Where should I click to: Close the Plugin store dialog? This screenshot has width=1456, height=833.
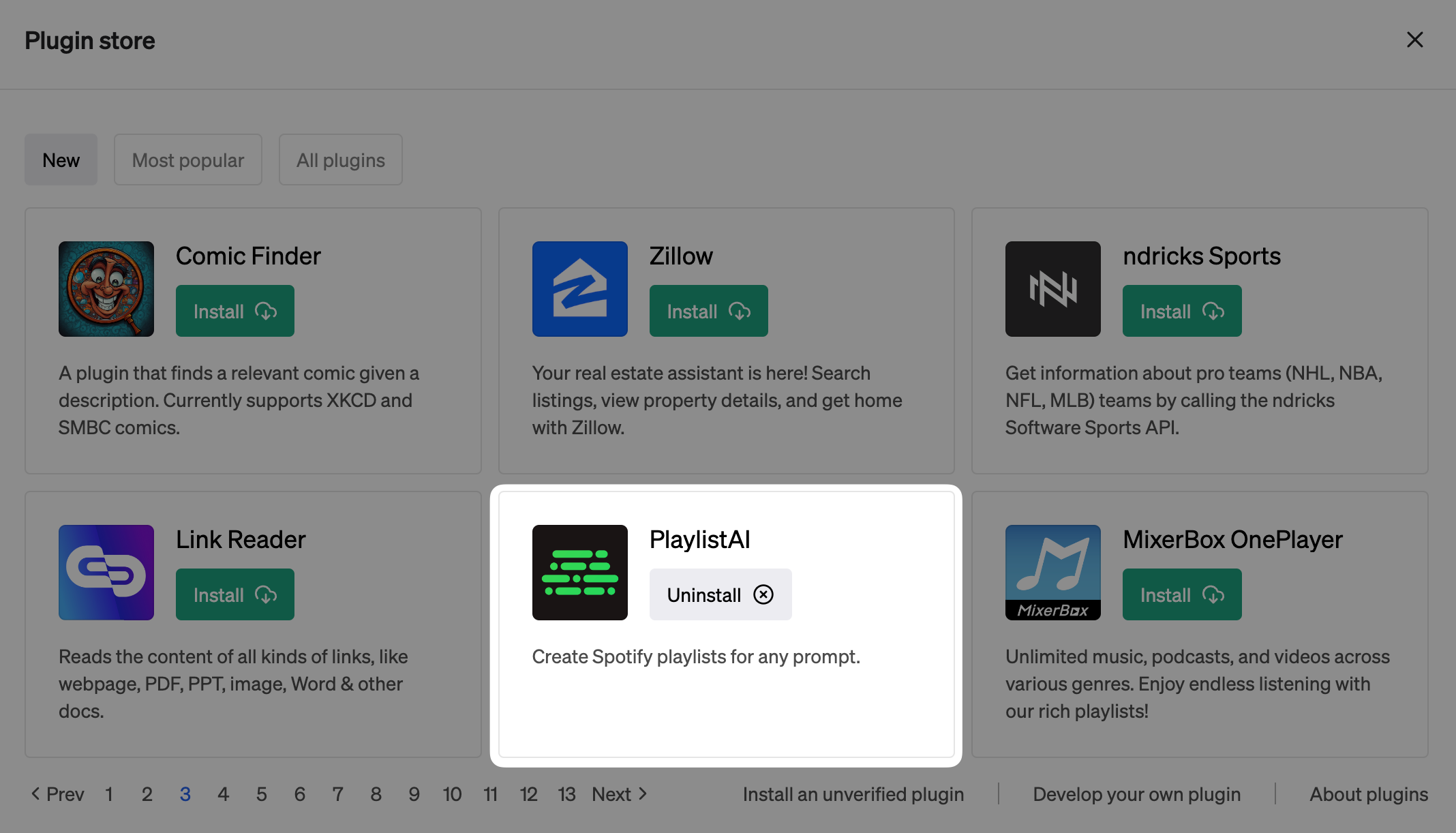pyautogui.click(x=1415, y=40)
